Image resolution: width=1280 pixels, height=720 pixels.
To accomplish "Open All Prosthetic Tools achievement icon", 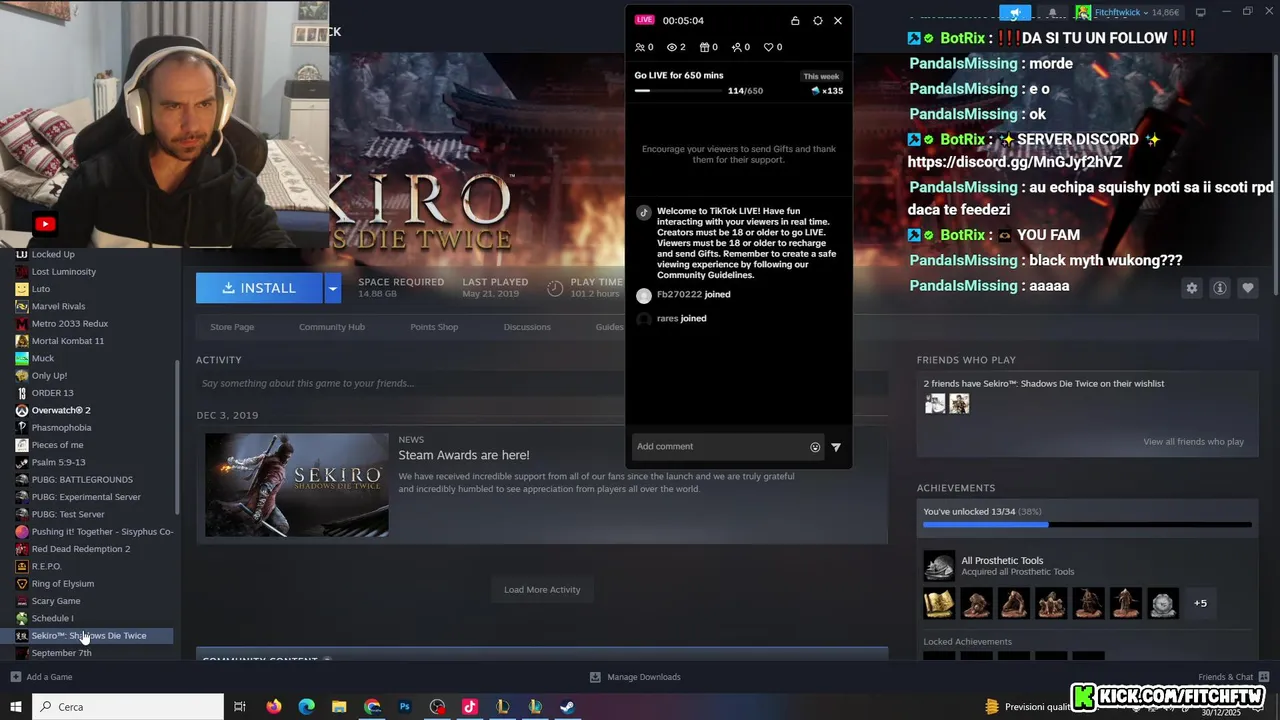I will click(939, 567).
